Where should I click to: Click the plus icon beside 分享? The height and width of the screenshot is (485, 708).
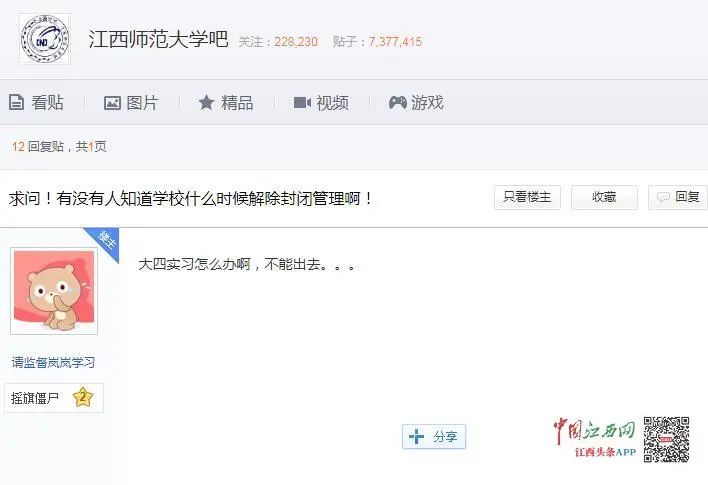416,437
